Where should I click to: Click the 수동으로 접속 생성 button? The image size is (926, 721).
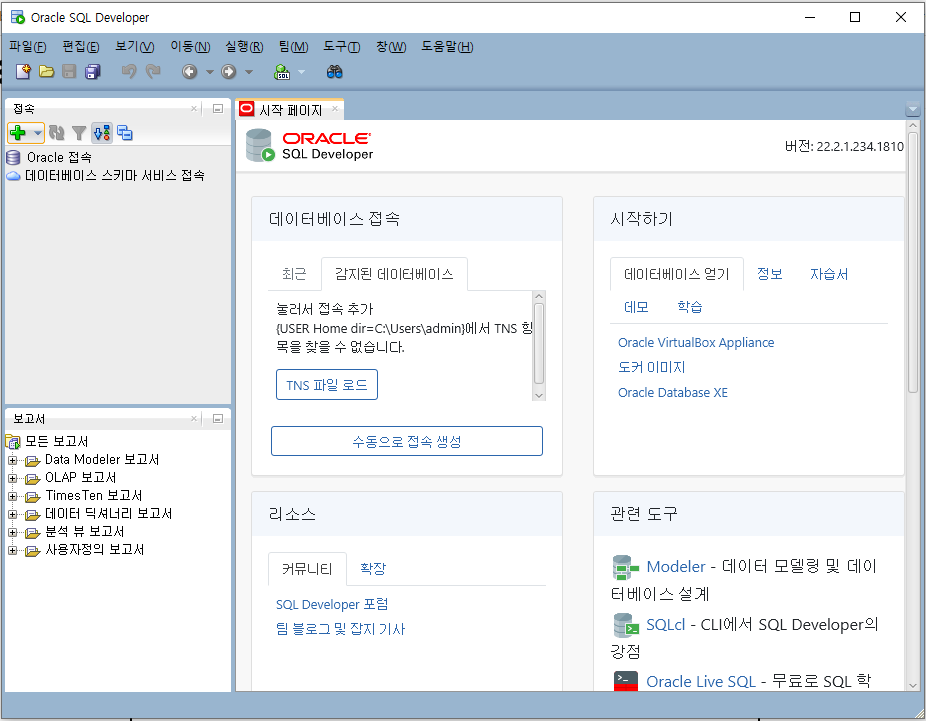[406, 441]
